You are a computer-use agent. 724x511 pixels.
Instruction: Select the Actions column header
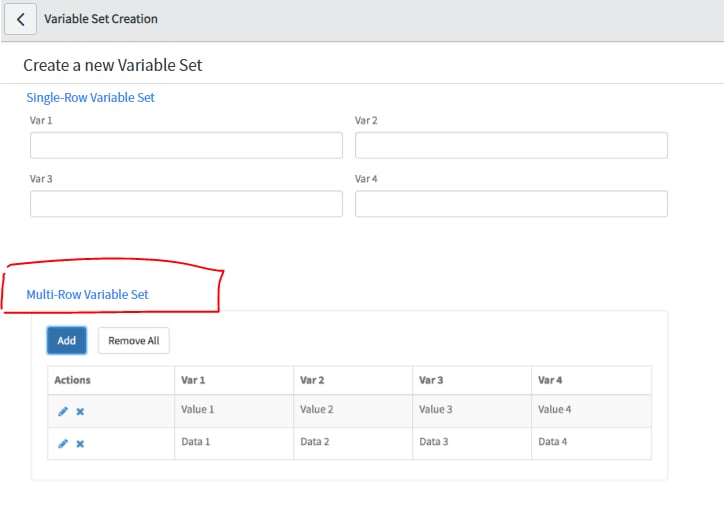click(111, 380)
